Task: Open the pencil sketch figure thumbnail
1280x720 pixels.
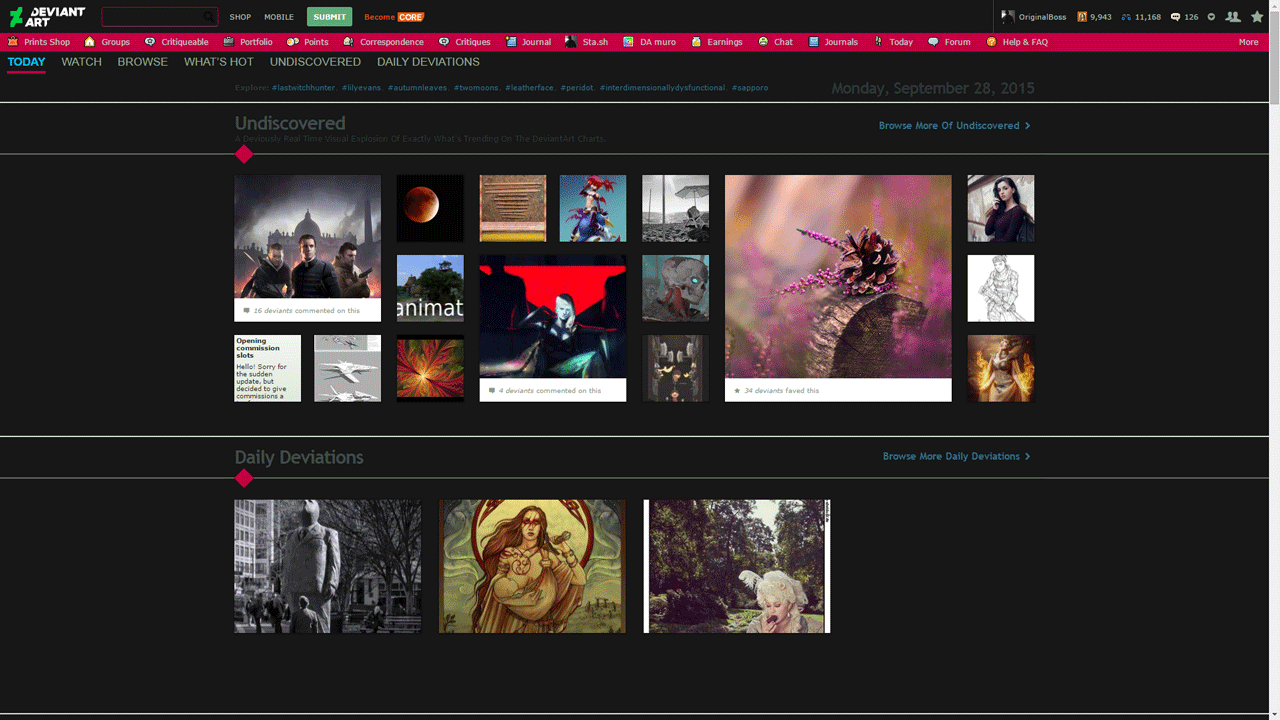Action: [1001, 288]
